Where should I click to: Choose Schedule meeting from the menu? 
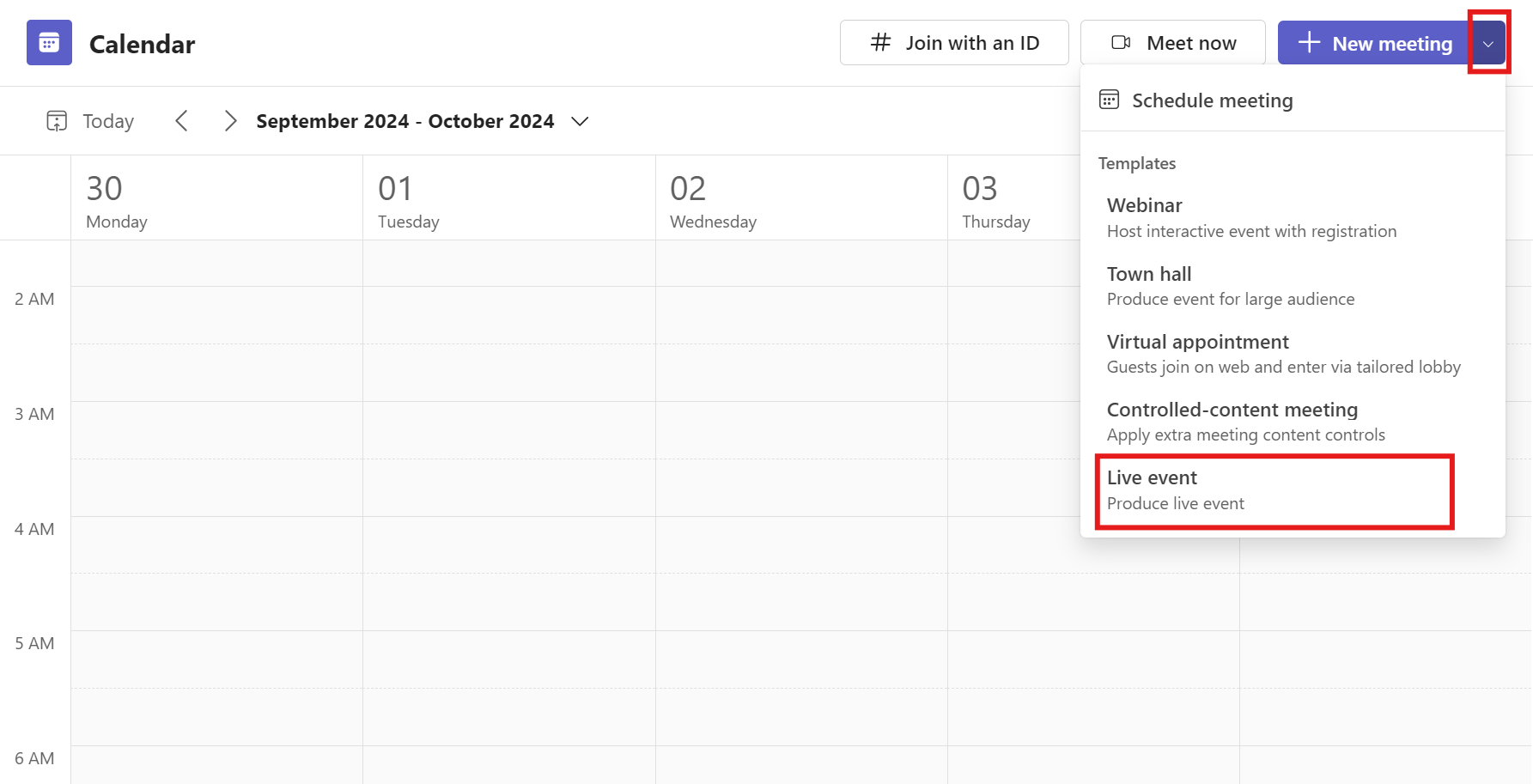[x=1293, y=100]
